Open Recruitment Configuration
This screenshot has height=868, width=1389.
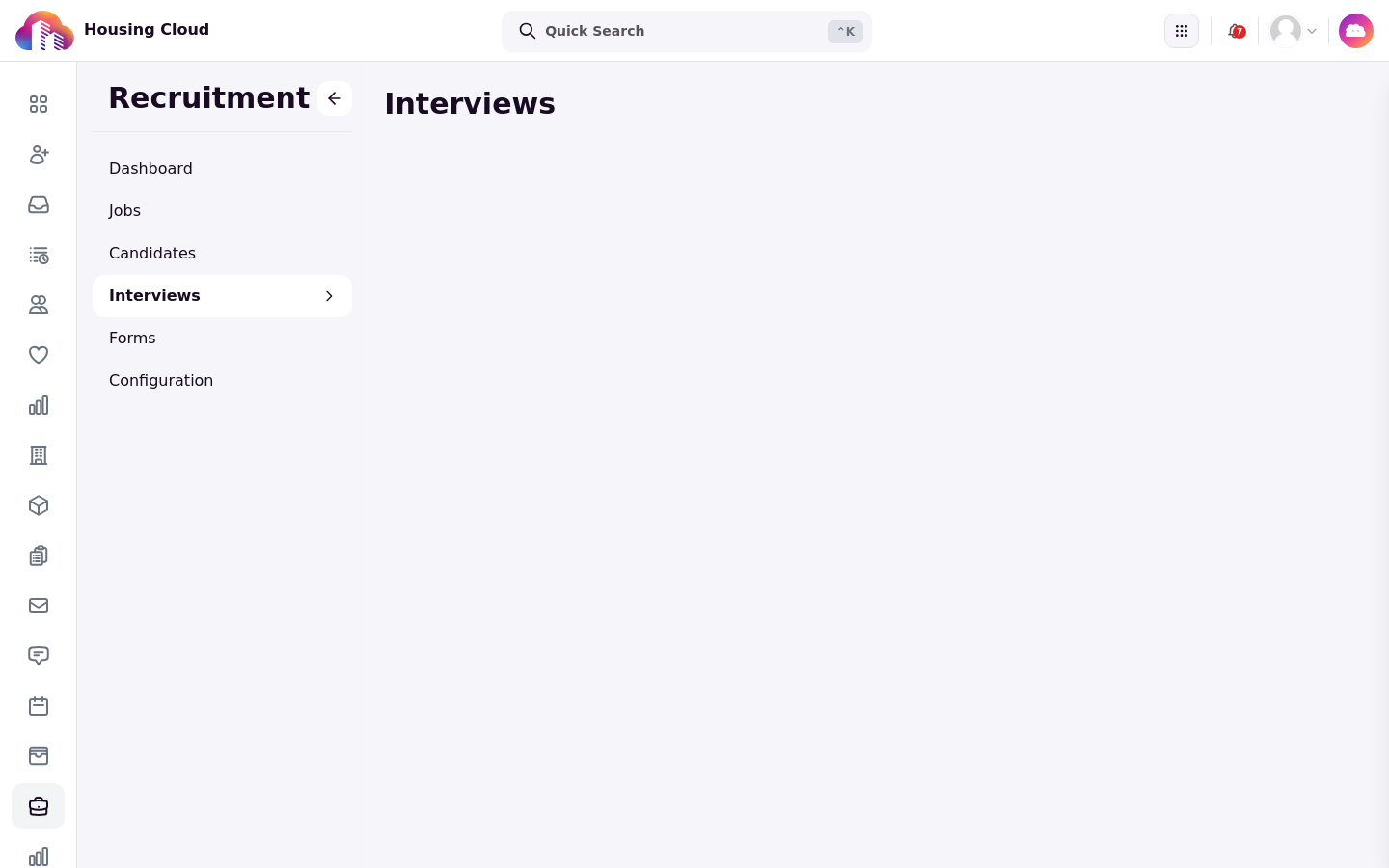pyautogui.click(x=222, y=381)
